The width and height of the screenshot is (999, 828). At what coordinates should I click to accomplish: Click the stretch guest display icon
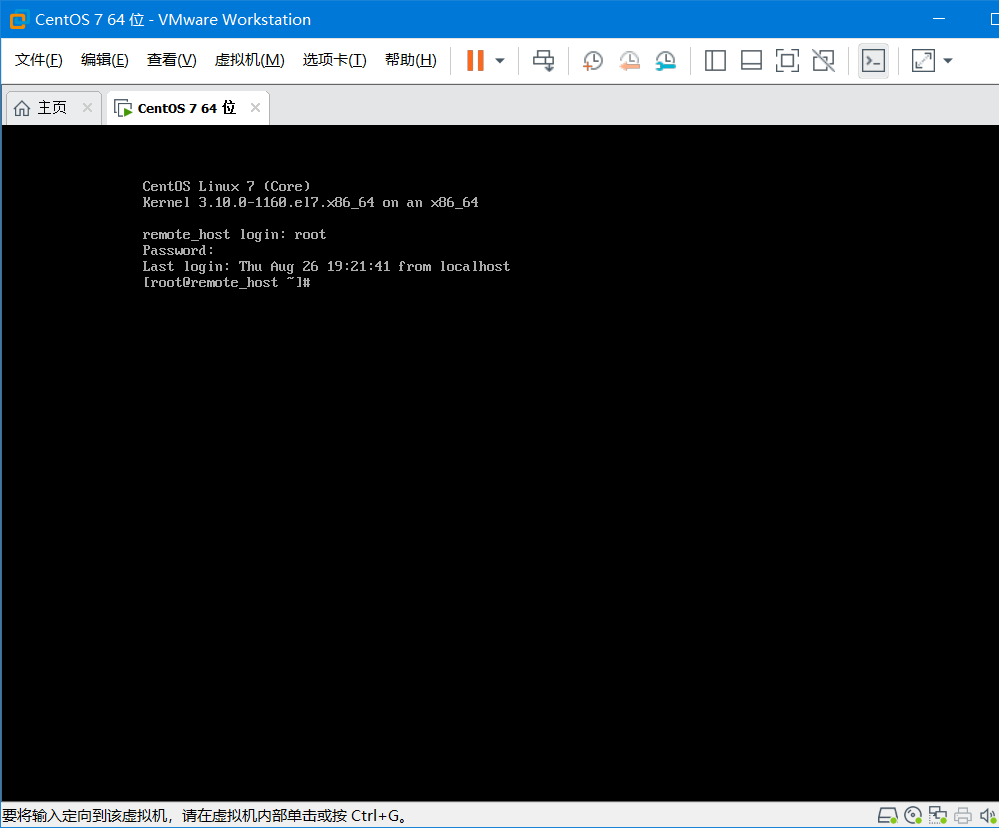pyautogui.click(x=923, y=61)
